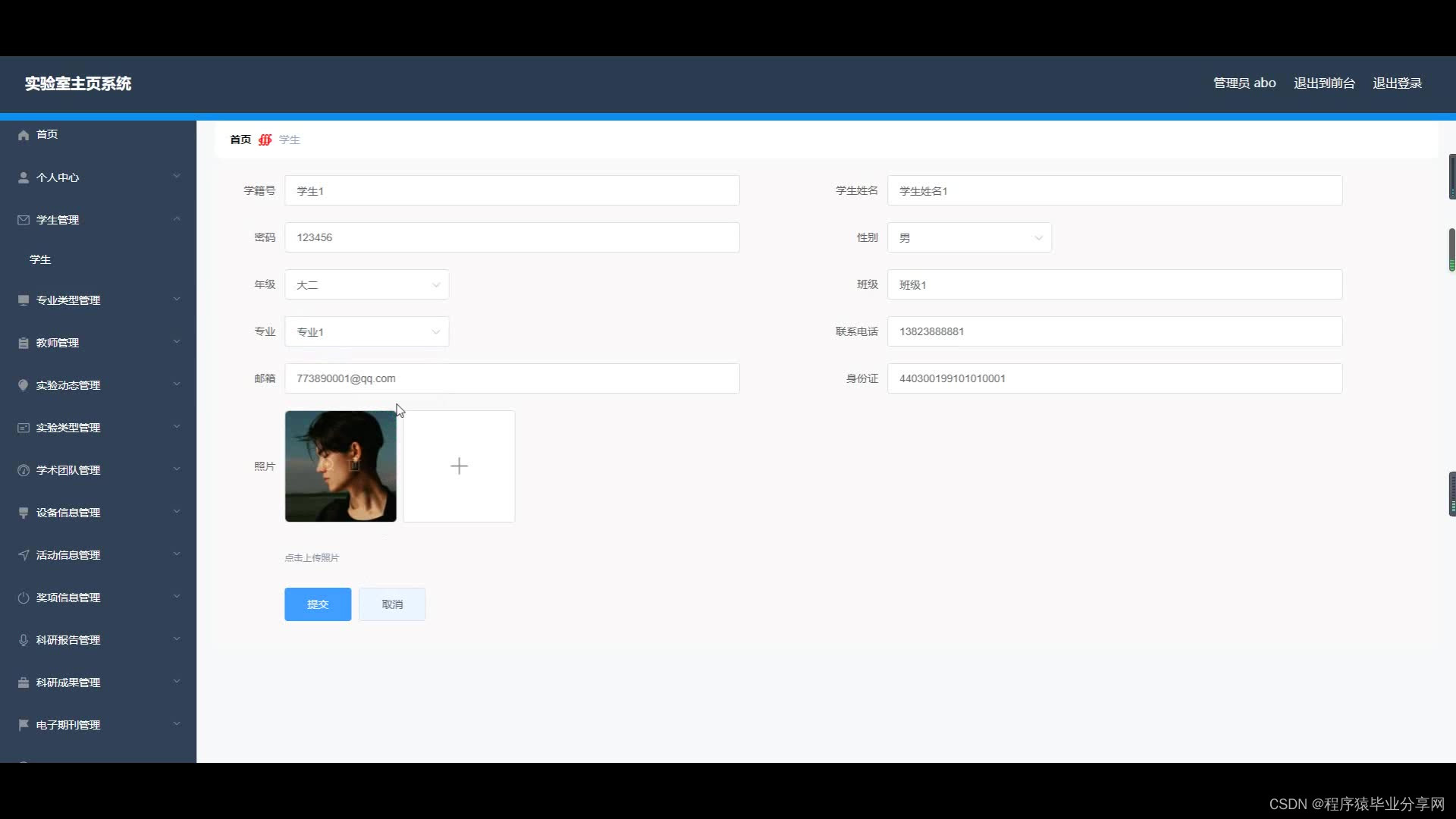
Task: Click the power icon beside 奖项信息管理
Action: [x=24, y=598]
